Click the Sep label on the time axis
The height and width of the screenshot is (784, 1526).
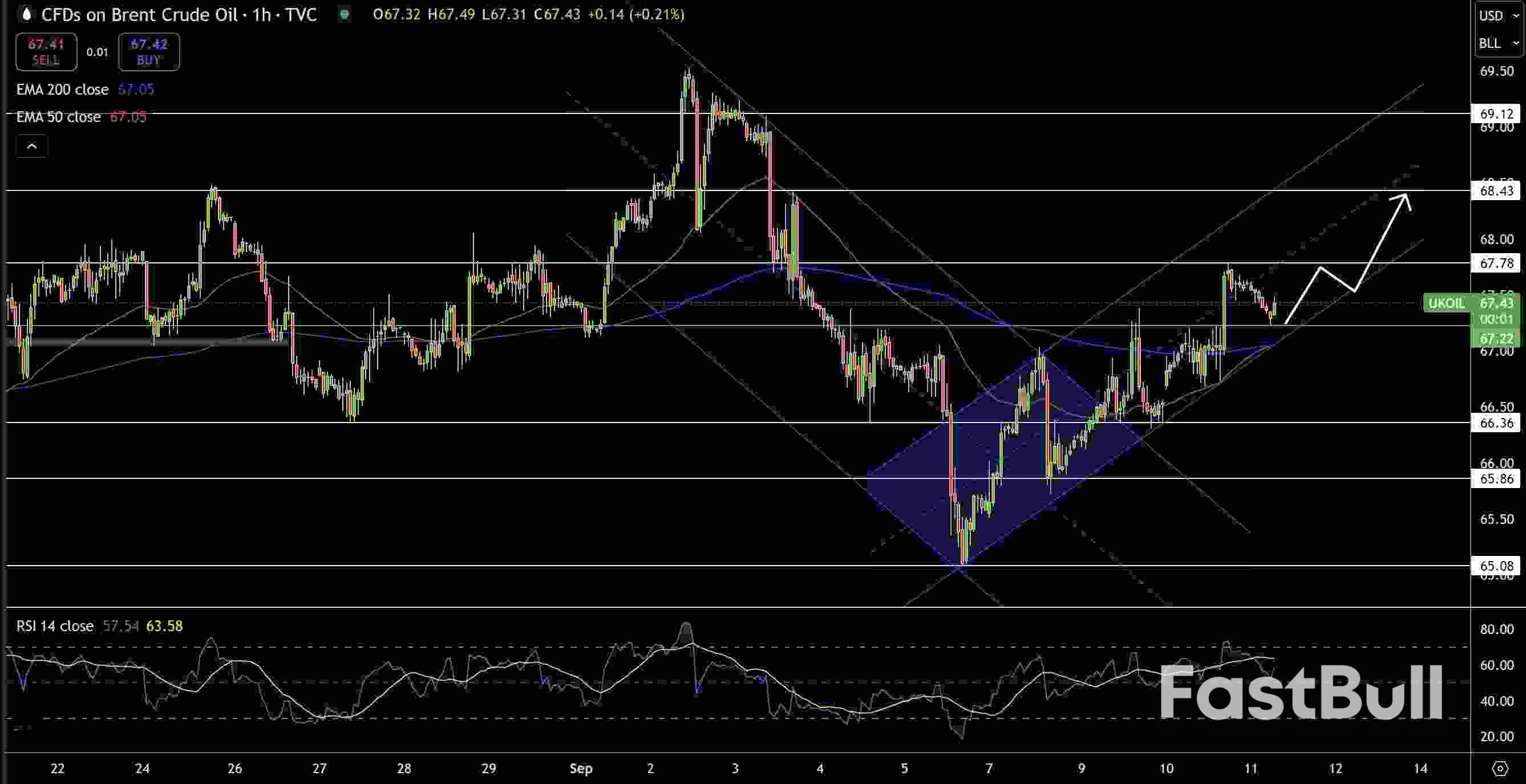tap(582, 768)
